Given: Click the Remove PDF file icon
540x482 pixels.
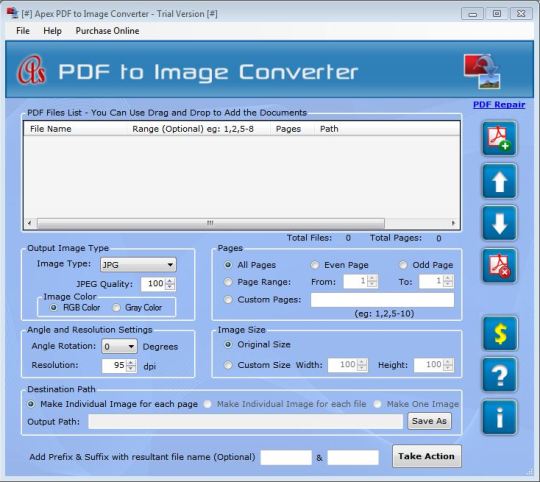Looking at the screenshot, I should click(499, 265).
